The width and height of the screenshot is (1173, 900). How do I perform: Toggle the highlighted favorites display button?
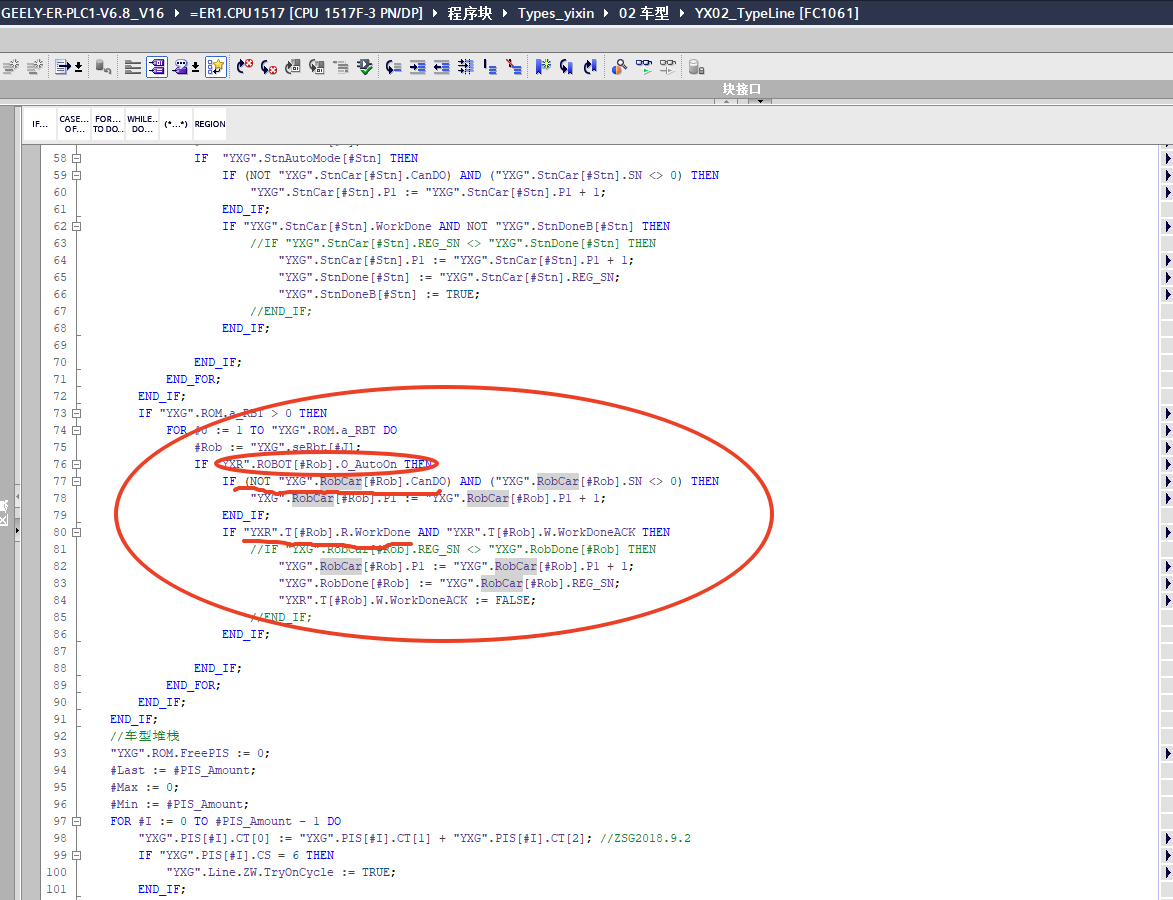point(216,67)
